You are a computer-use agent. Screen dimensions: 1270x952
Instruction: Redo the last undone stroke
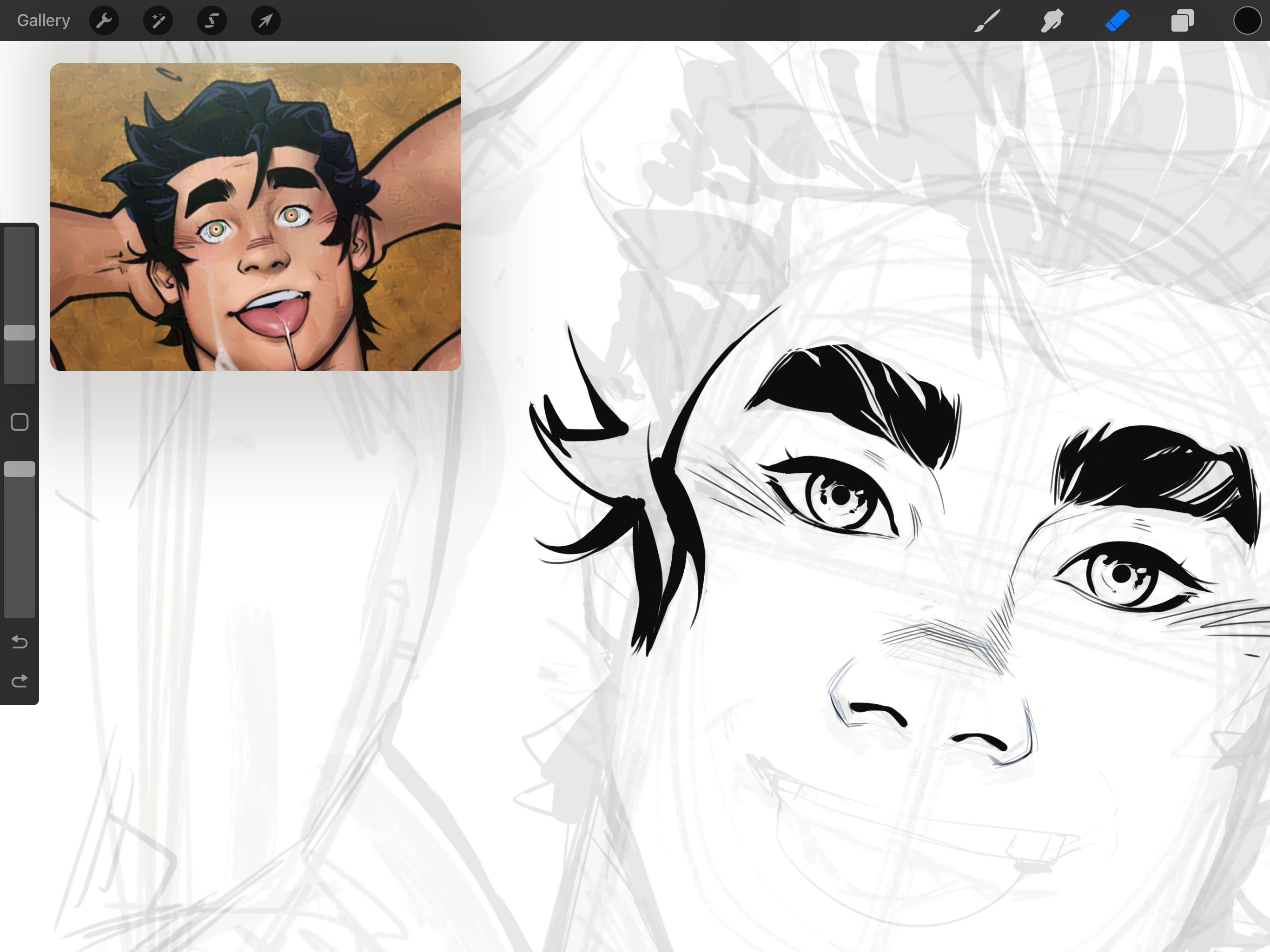click(x=20, y=681)
